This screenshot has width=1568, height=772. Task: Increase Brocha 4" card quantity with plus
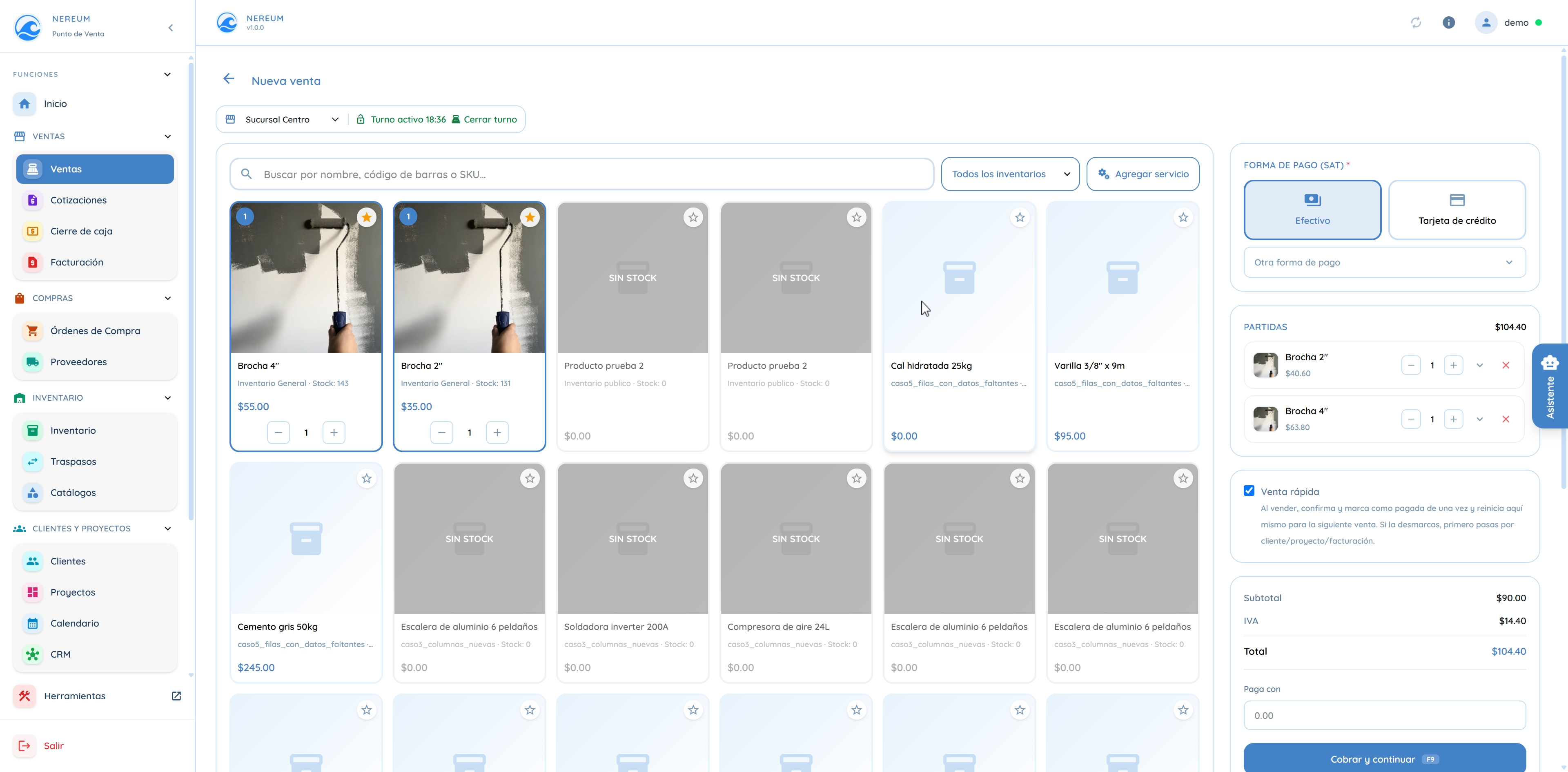tap(334, 433)
